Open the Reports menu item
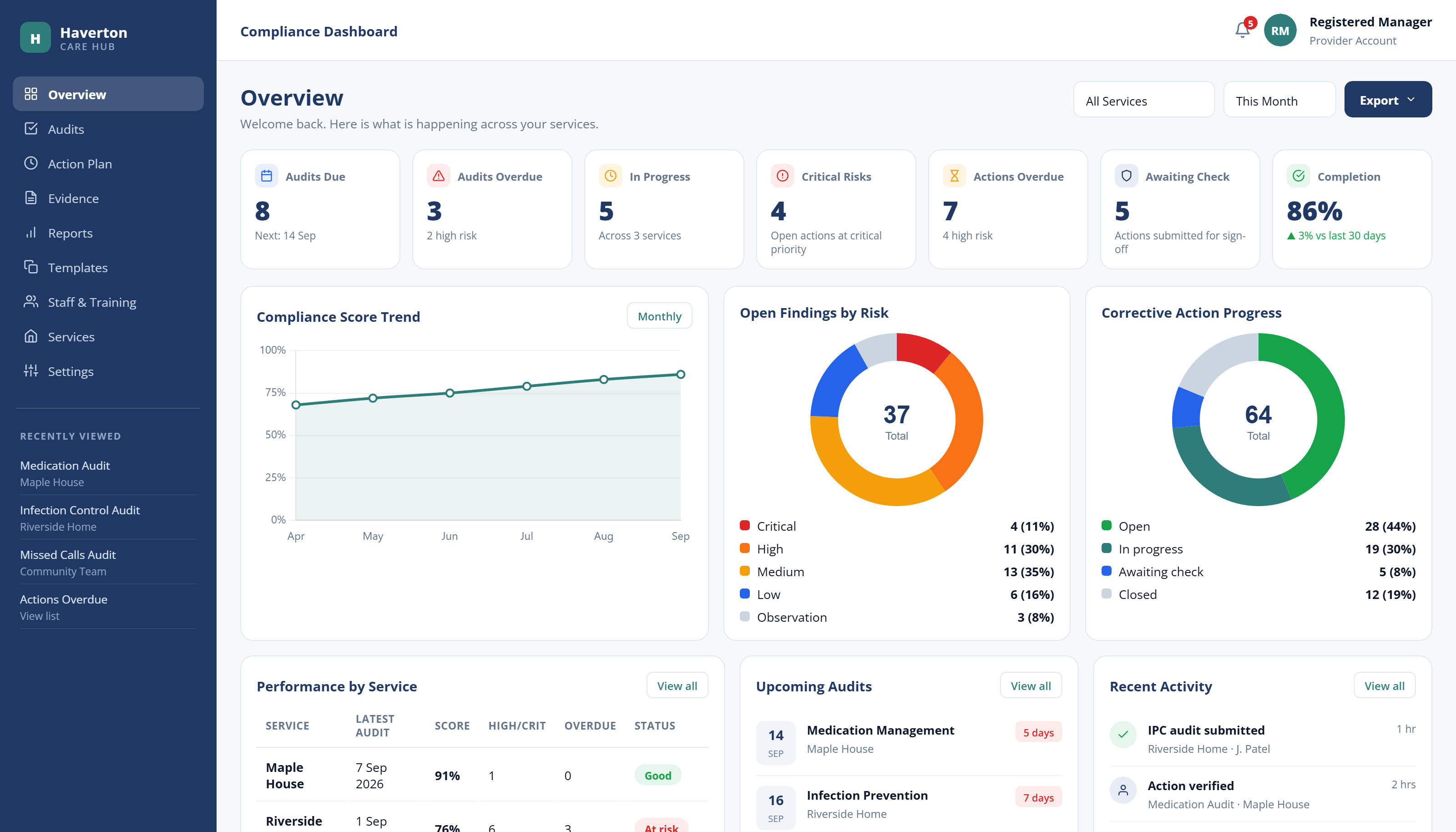 [x=108, y=233]
